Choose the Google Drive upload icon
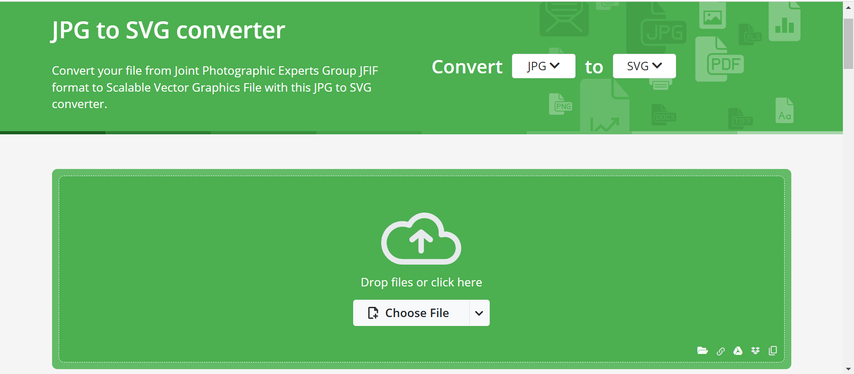 click(x=738, y=351)
